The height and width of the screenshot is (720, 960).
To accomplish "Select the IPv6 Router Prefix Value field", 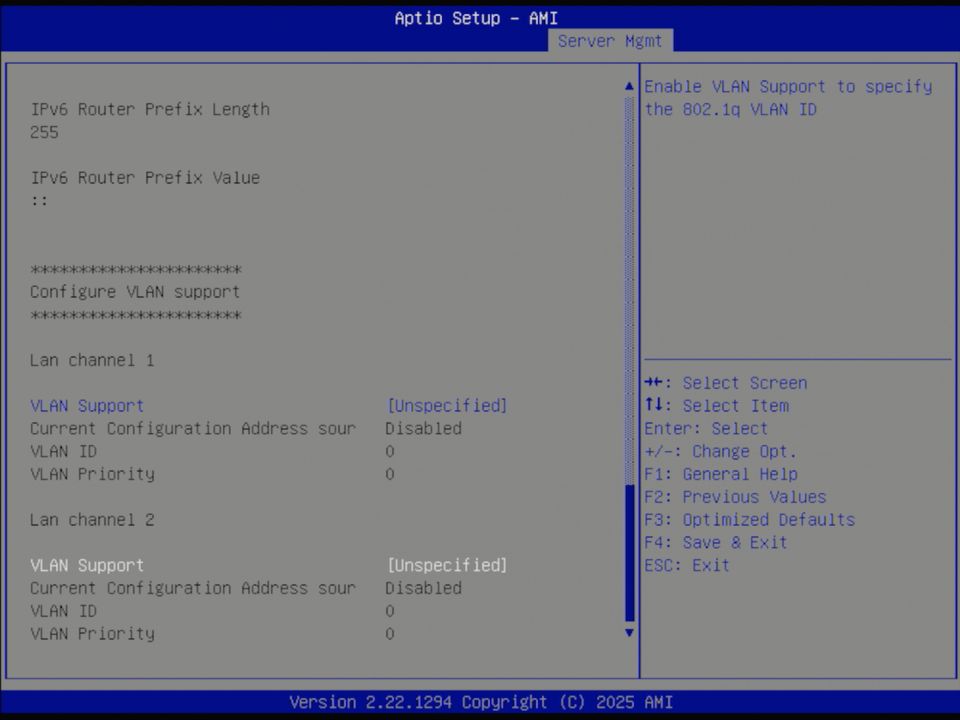I will tap(145, 177).
